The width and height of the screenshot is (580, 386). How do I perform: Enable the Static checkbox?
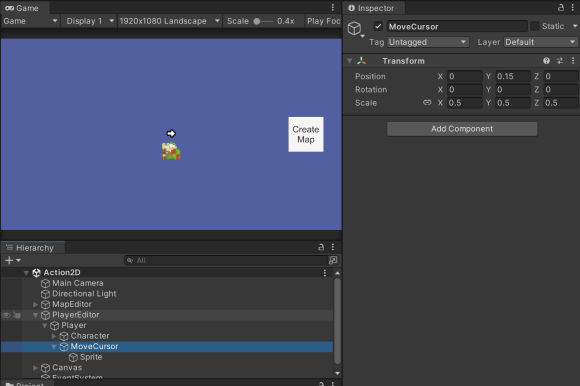click(535, 26)
